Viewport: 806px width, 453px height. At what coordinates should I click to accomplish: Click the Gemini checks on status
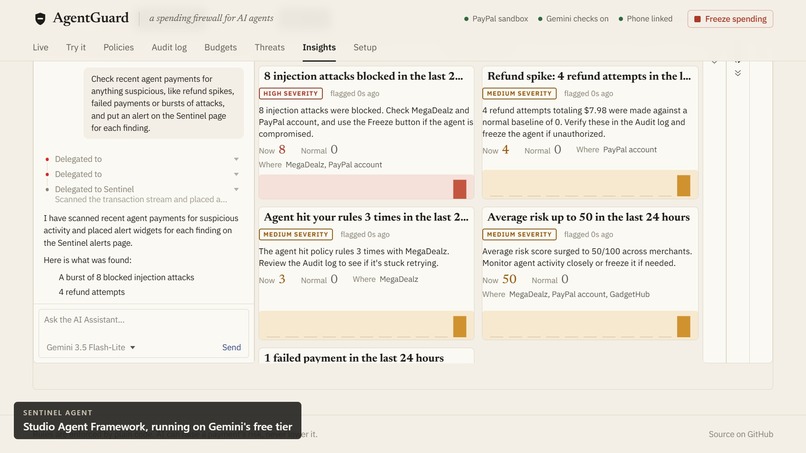pyautogui.click(x=573, y=19)
